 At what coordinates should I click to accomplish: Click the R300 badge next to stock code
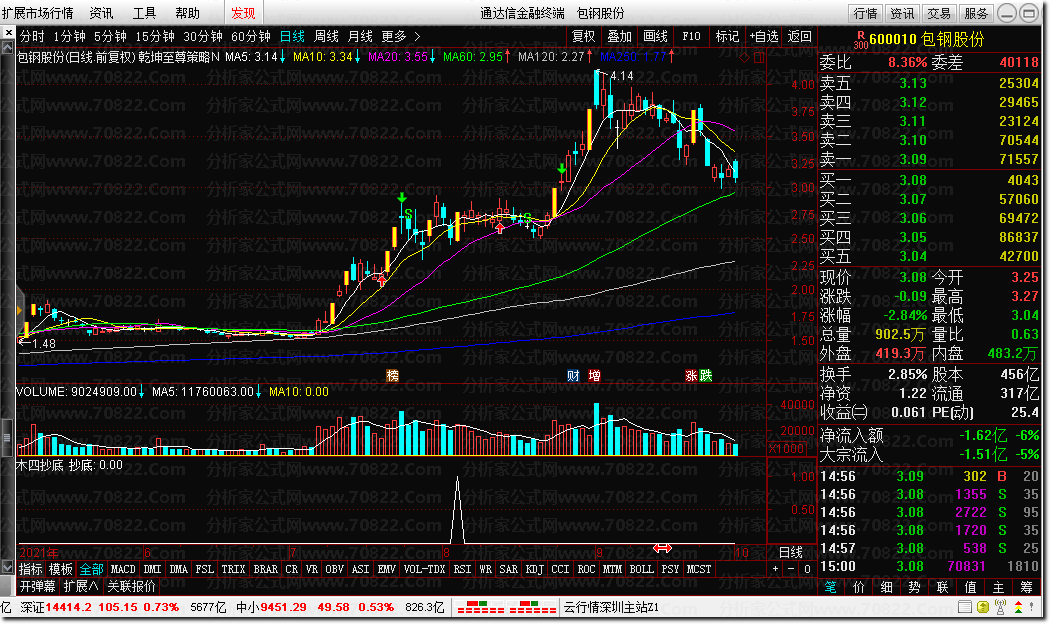tap(861, 40)
